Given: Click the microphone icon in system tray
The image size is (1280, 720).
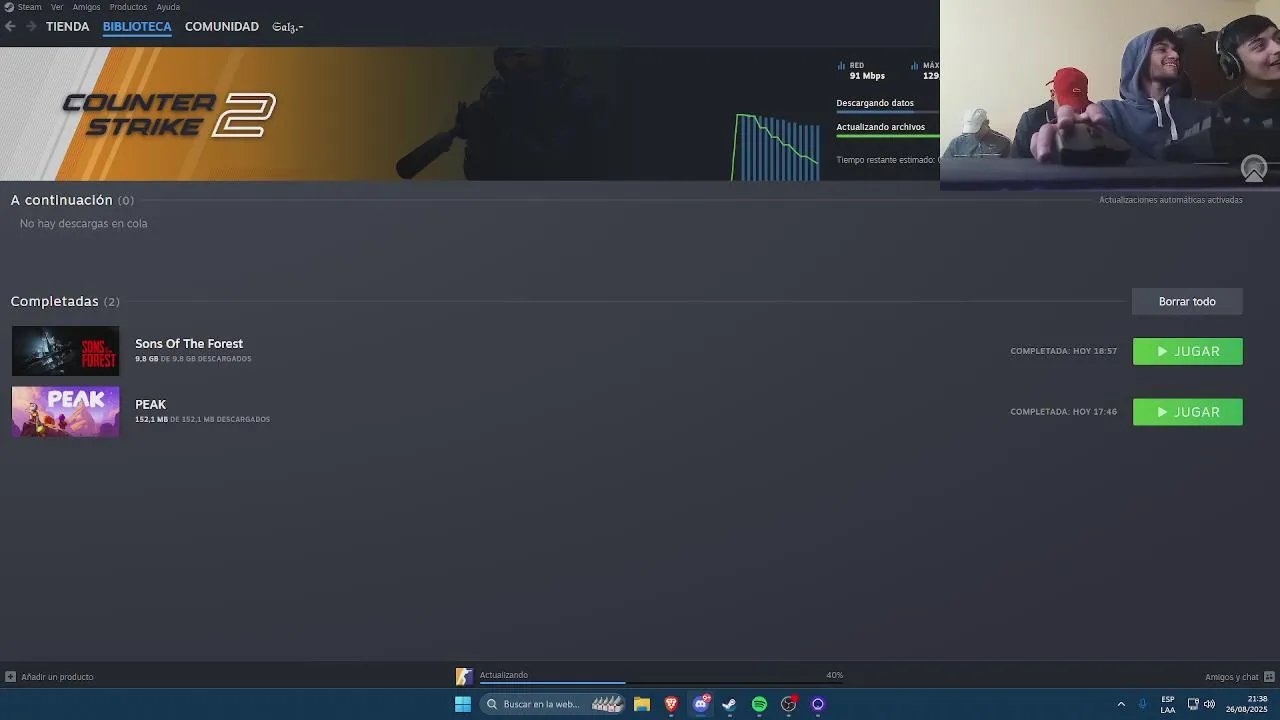Looking at the screenshot, I should [1143, 704].
